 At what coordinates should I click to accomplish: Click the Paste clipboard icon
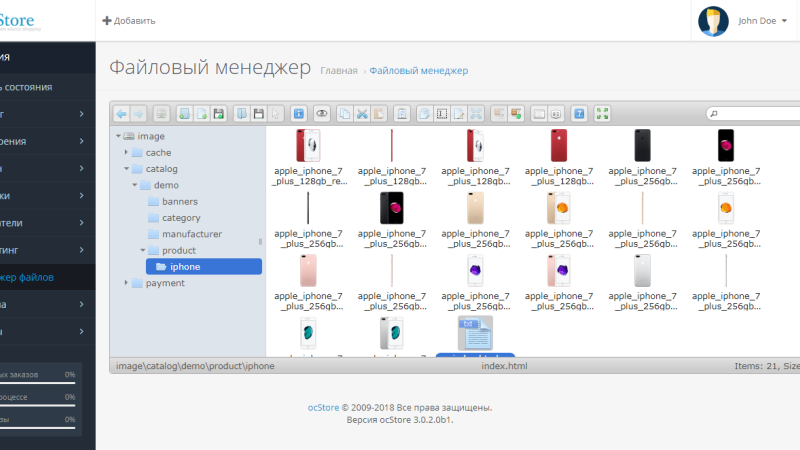379,114
